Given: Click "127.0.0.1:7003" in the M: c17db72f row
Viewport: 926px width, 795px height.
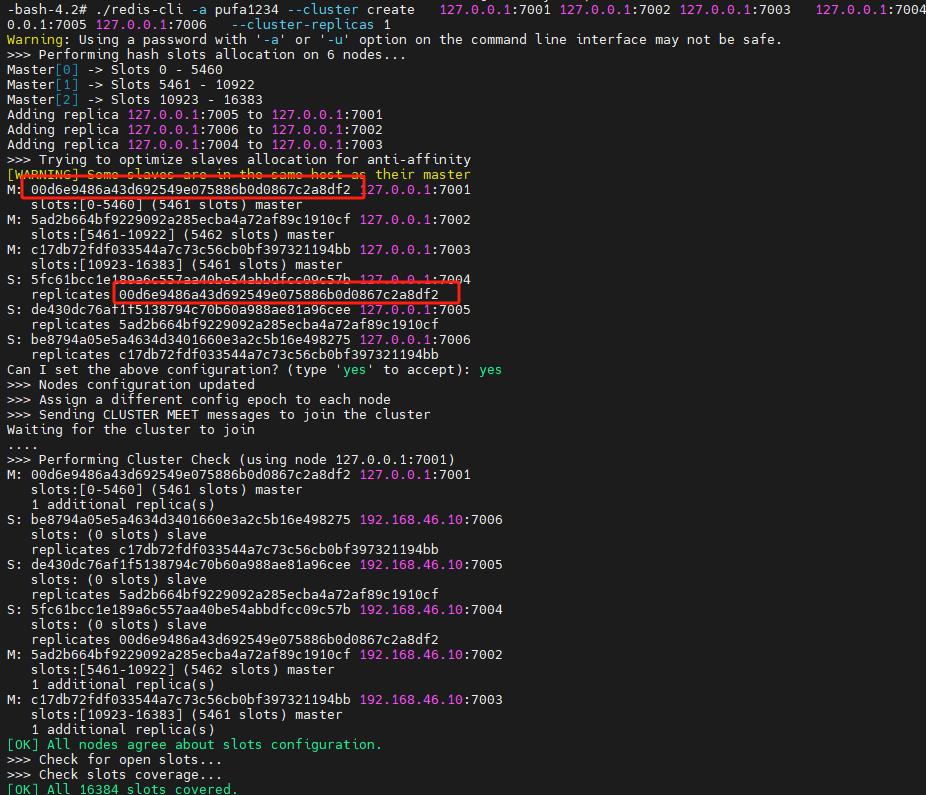Looking at the screenshot, I should click(x=415, y=250).
